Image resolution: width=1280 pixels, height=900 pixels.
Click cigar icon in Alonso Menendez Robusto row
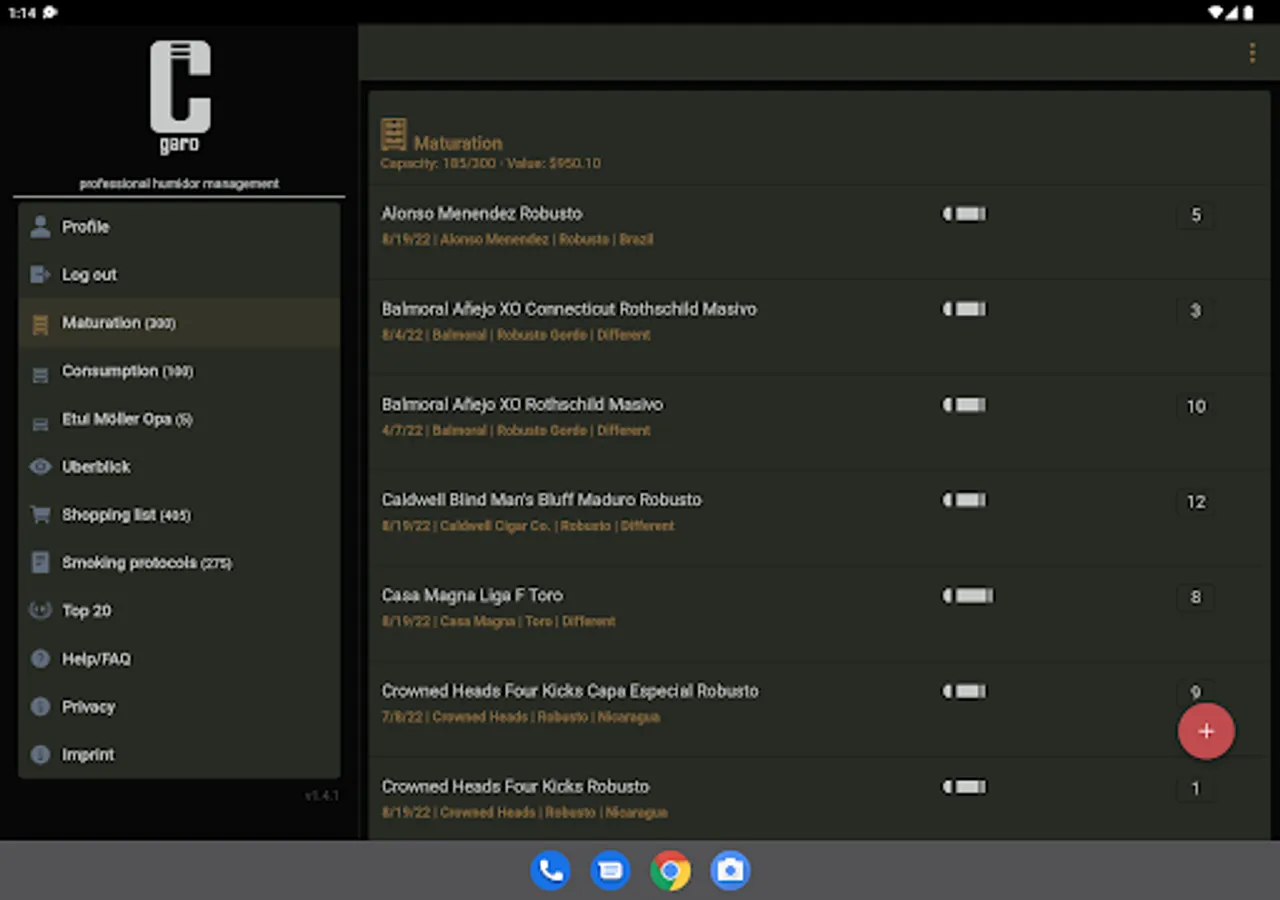pos(964,214)
